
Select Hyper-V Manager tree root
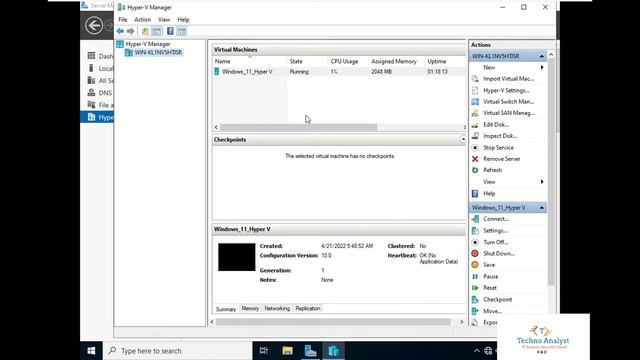click(148, 44)
